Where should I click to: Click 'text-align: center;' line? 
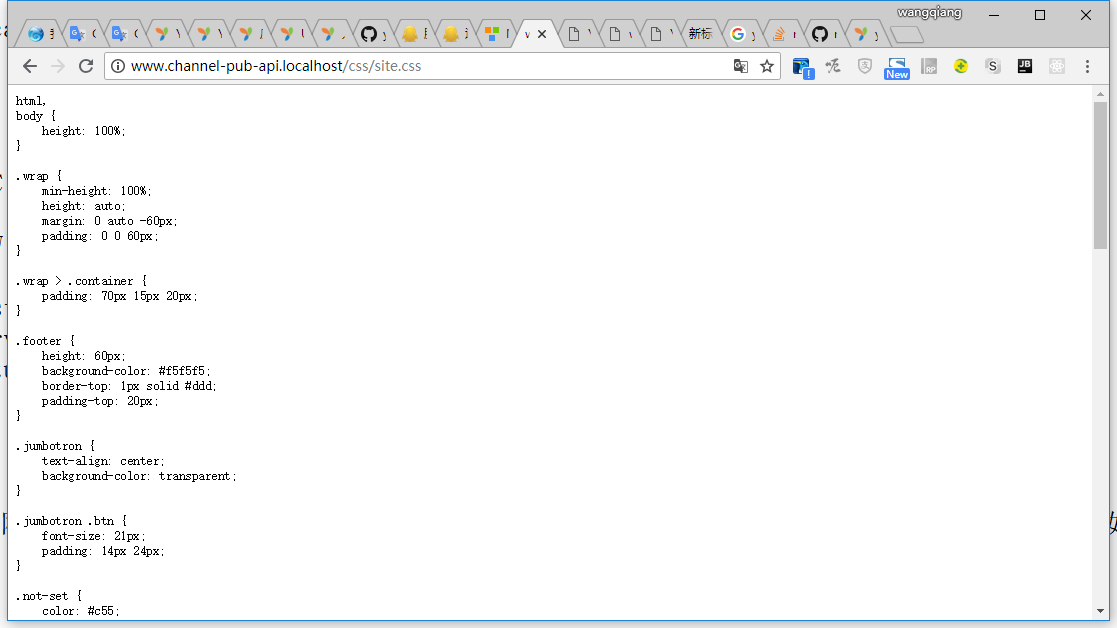(103, 461)
